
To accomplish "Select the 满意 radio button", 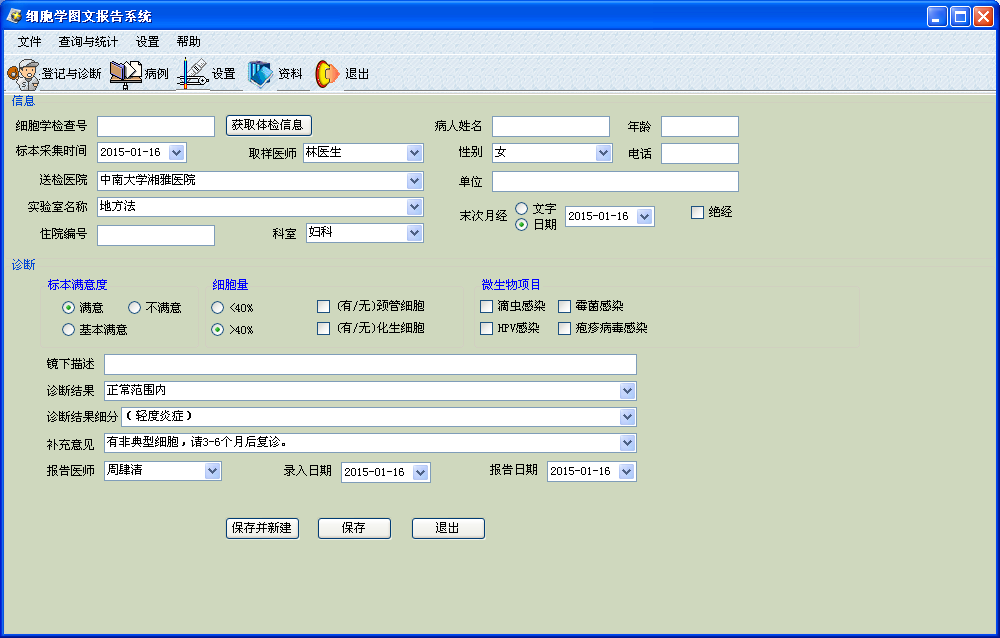I will click(68, 308).
